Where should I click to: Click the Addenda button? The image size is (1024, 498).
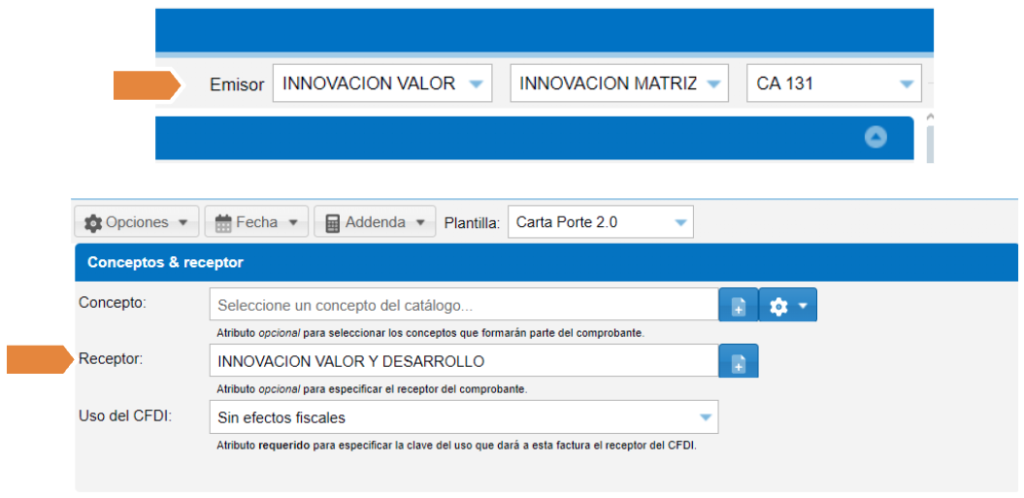(x=375, y=222)
